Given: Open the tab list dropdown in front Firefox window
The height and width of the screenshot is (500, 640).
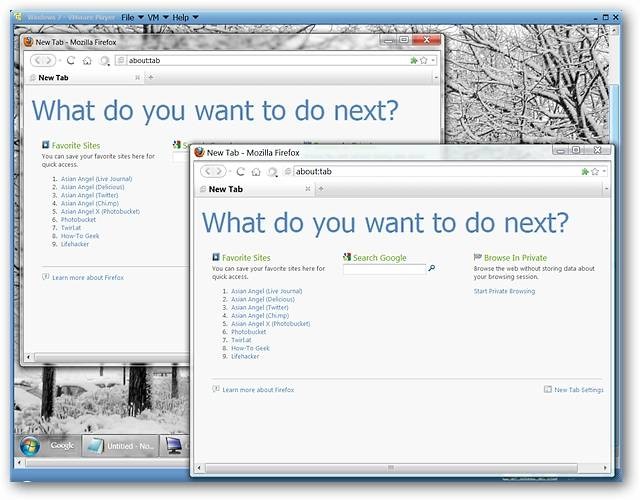Looking at the screenshot, I should pos(606,189).
